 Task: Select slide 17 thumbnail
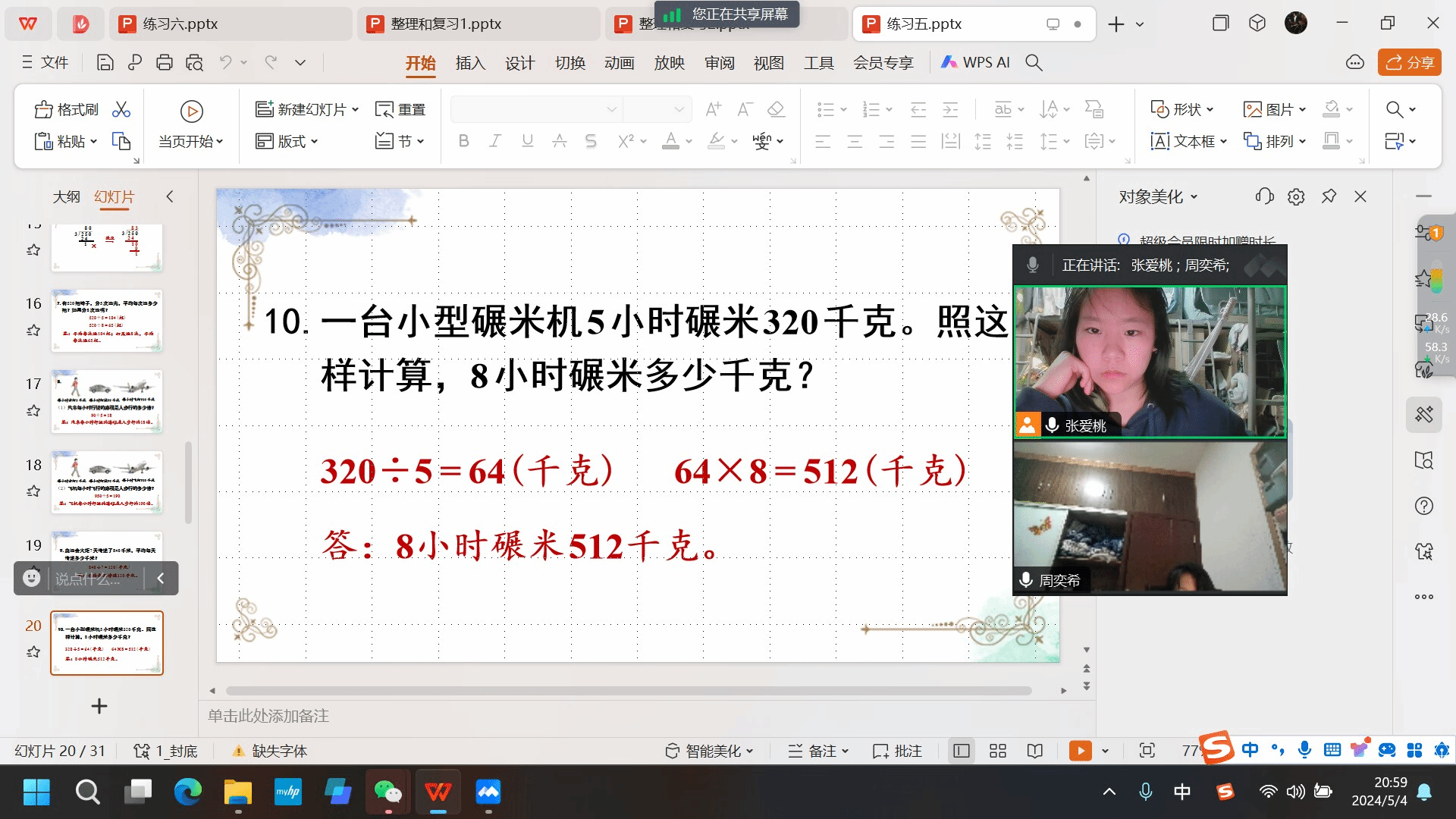coord(107,401)
